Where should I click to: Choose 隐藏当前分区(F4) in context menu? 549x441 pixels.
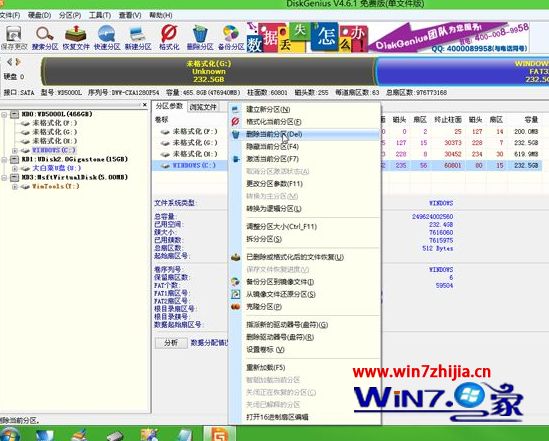[305, 147]
